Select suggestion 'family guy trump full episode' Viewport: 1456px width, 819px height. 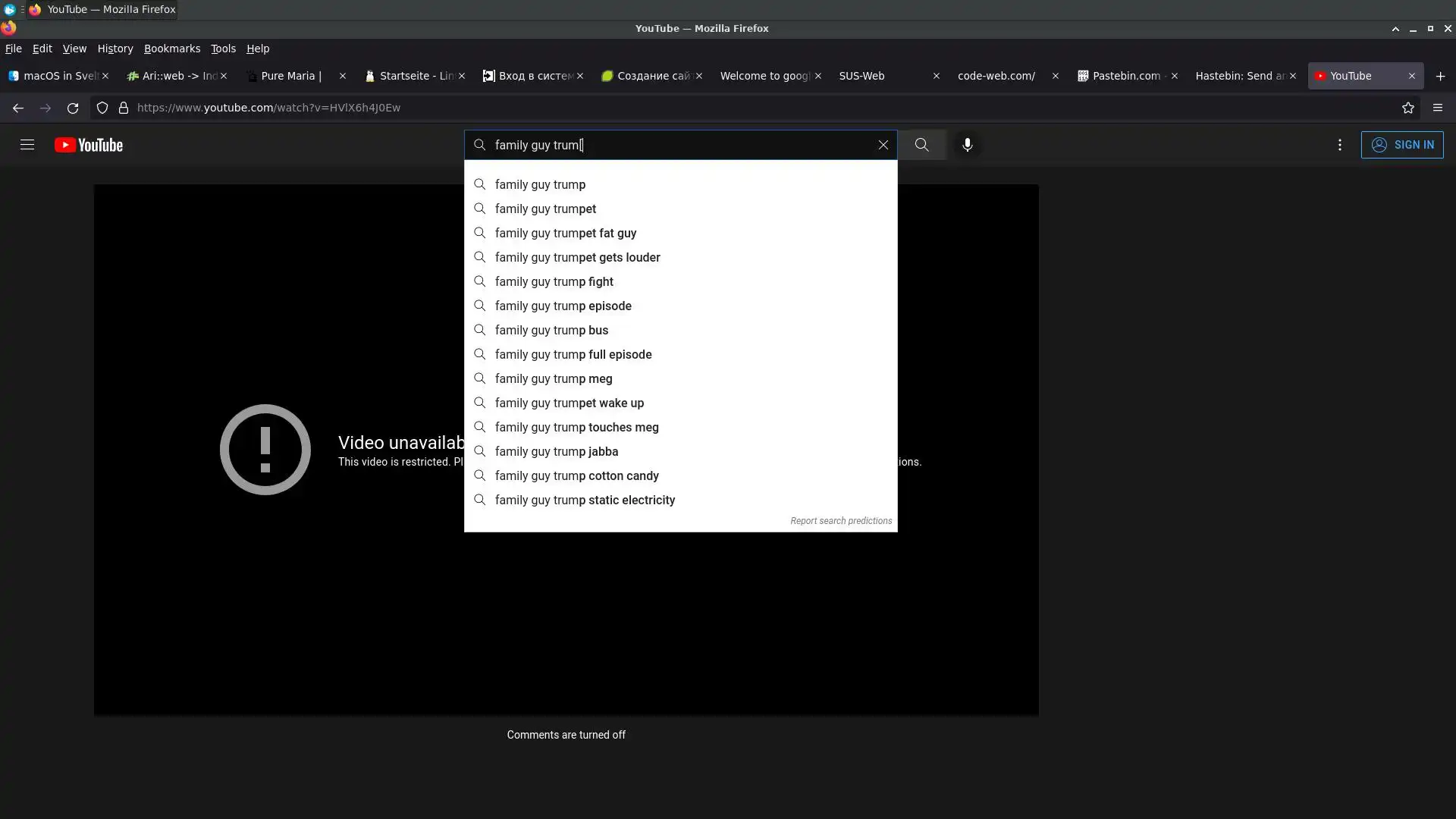click(573, 354)
